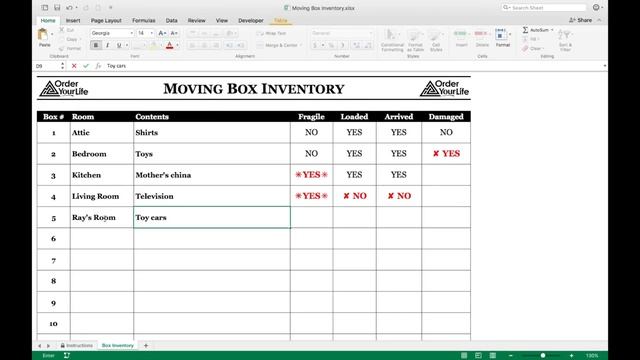Switch to Page Break Preview in status bar
The width and height of the screenshot is (640, 360).
(x=493, y=356)
